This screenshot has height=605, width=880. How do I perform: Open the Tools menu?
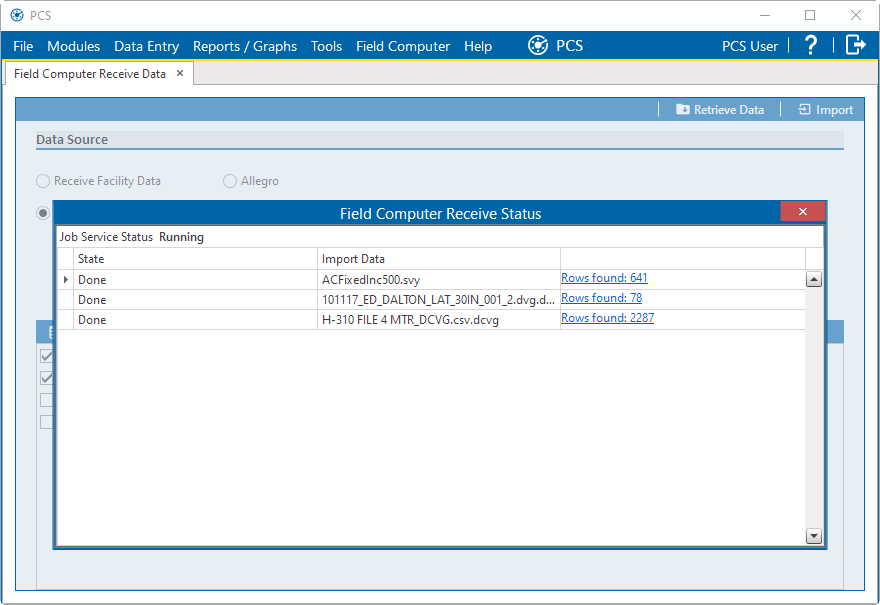(x=326, y=46)
